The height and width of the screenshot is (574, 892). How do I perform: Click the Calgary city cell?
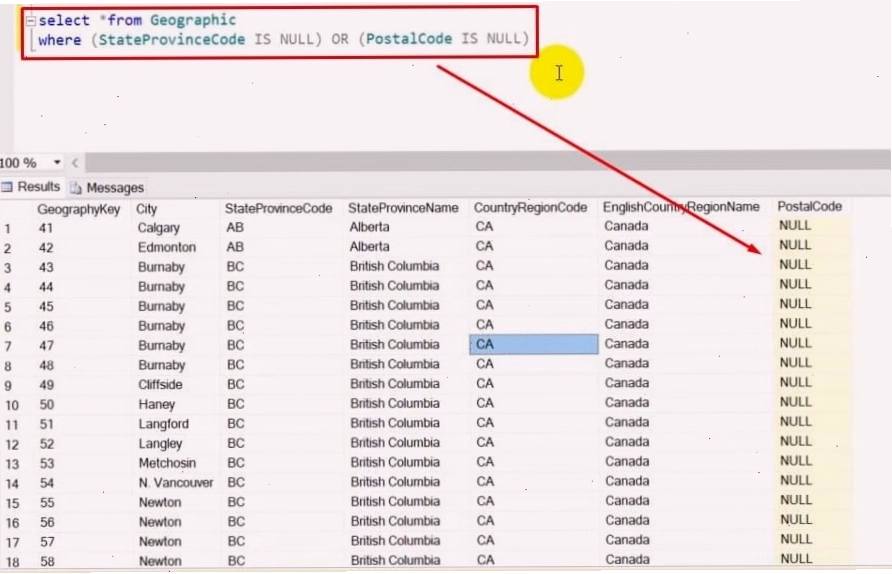point(159,228)
